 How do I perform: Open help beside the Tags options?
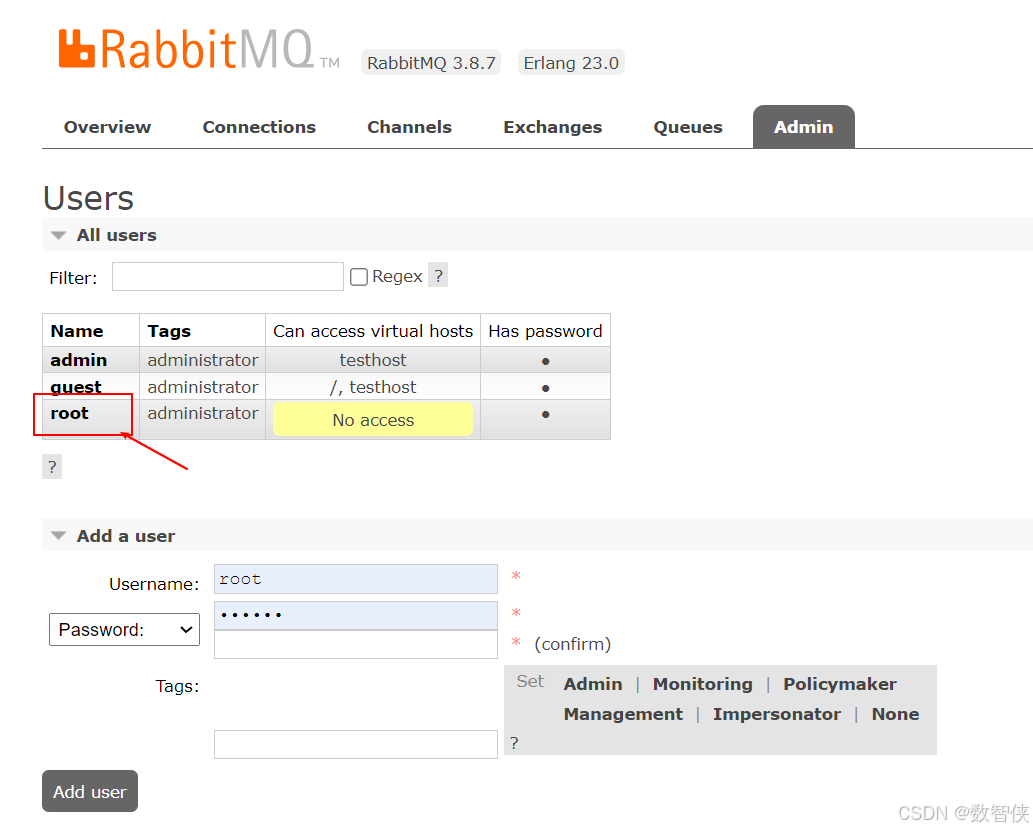[513, 742]
